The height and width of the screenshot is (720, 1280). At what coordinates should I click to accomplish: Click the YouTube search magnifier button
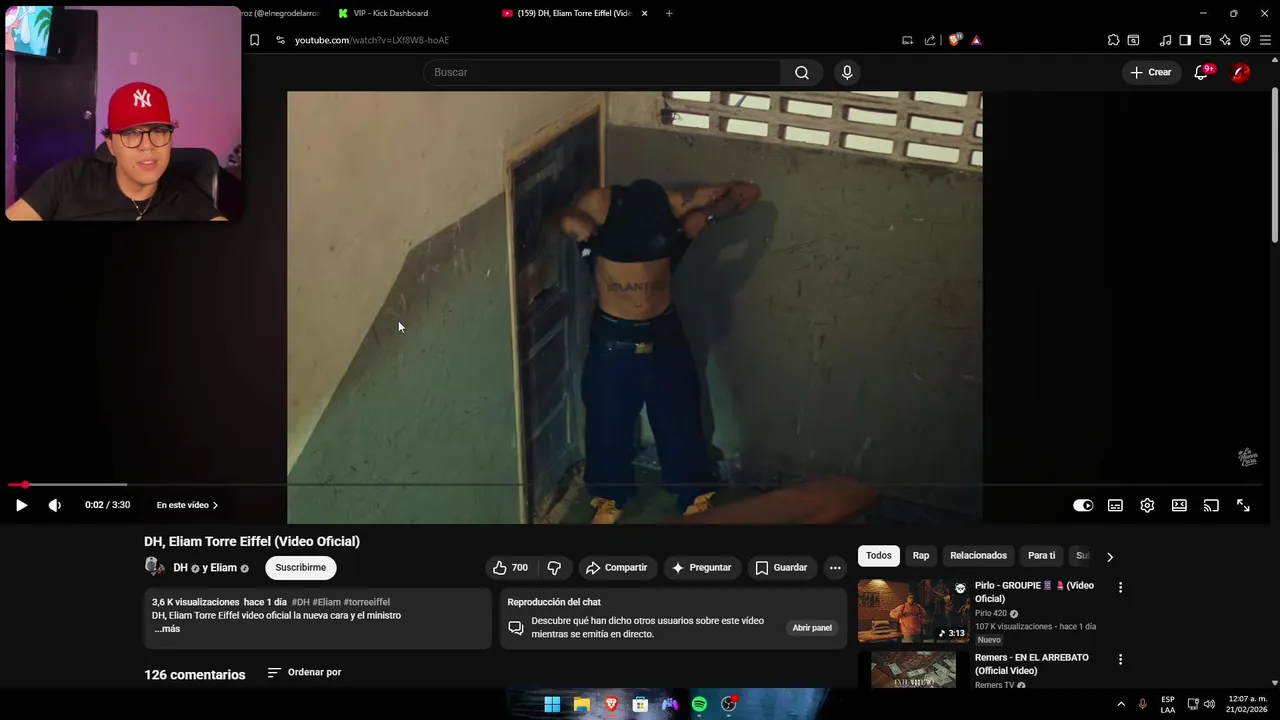pos(802,72)
